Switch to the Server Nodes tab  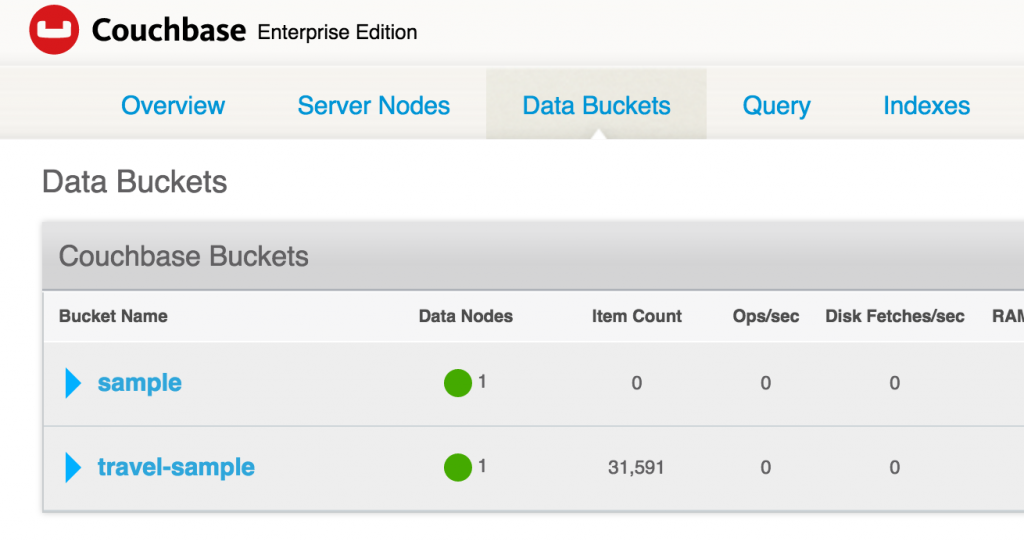374,105
